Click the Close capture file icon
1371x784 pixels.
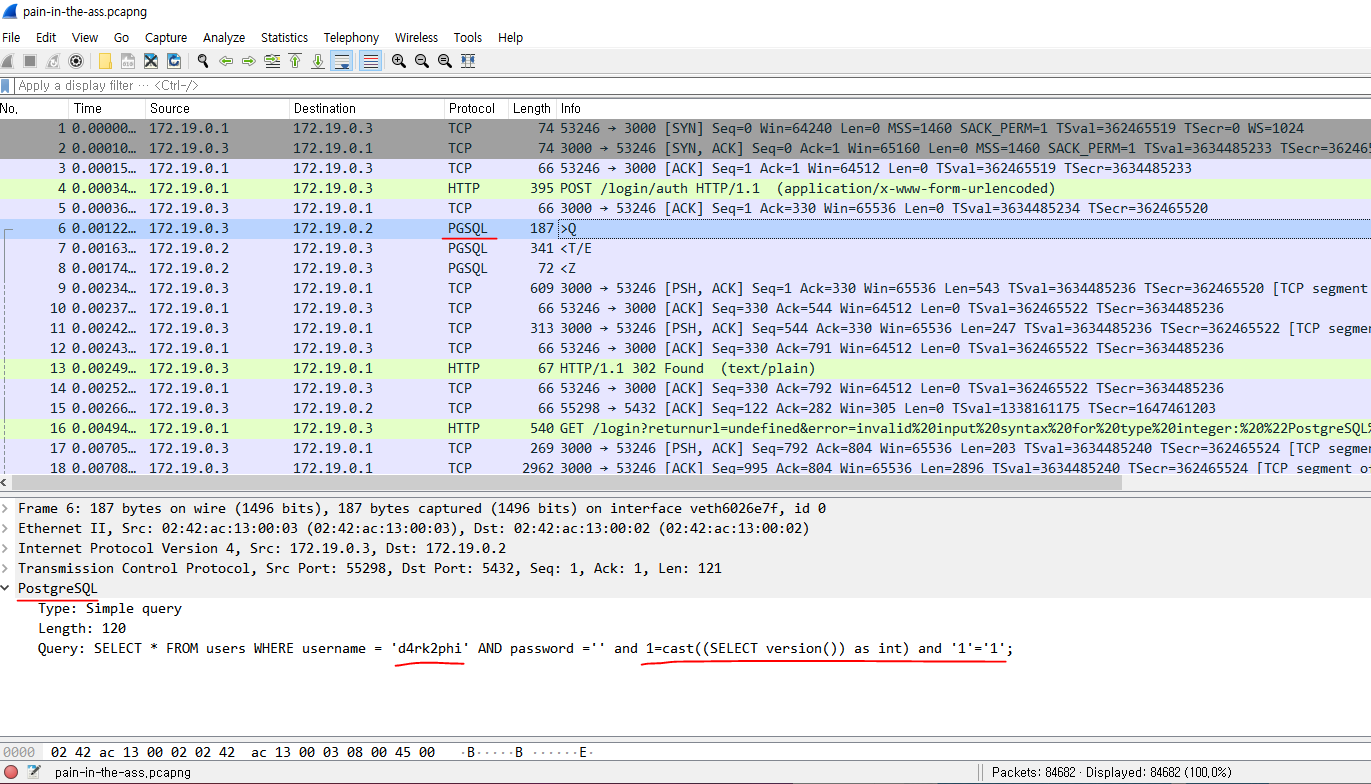(x=151, y=61)
